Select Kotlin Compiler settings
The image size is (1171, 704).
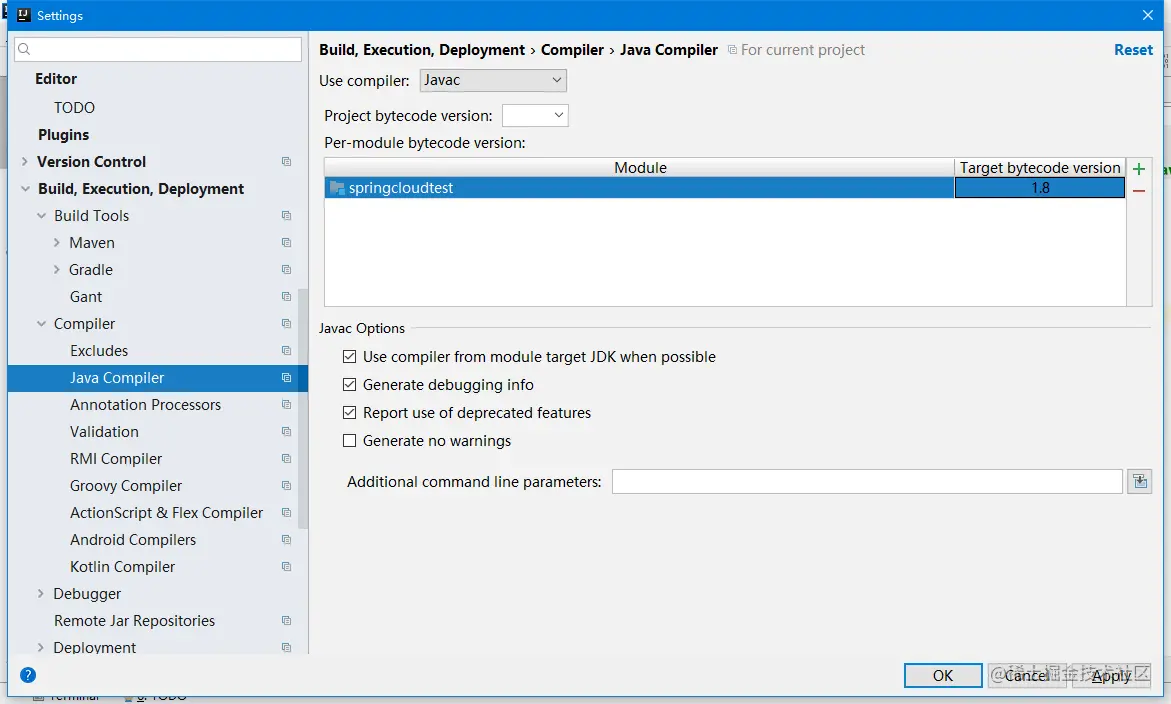[122, 567]
